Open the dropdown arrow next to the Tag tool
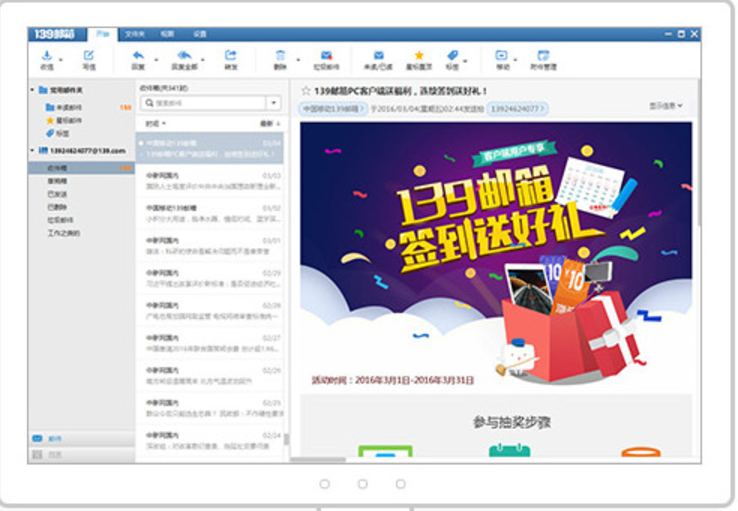The width and height of the screenshot is (738, 511). pyautogui.click(x=465, y=61)
